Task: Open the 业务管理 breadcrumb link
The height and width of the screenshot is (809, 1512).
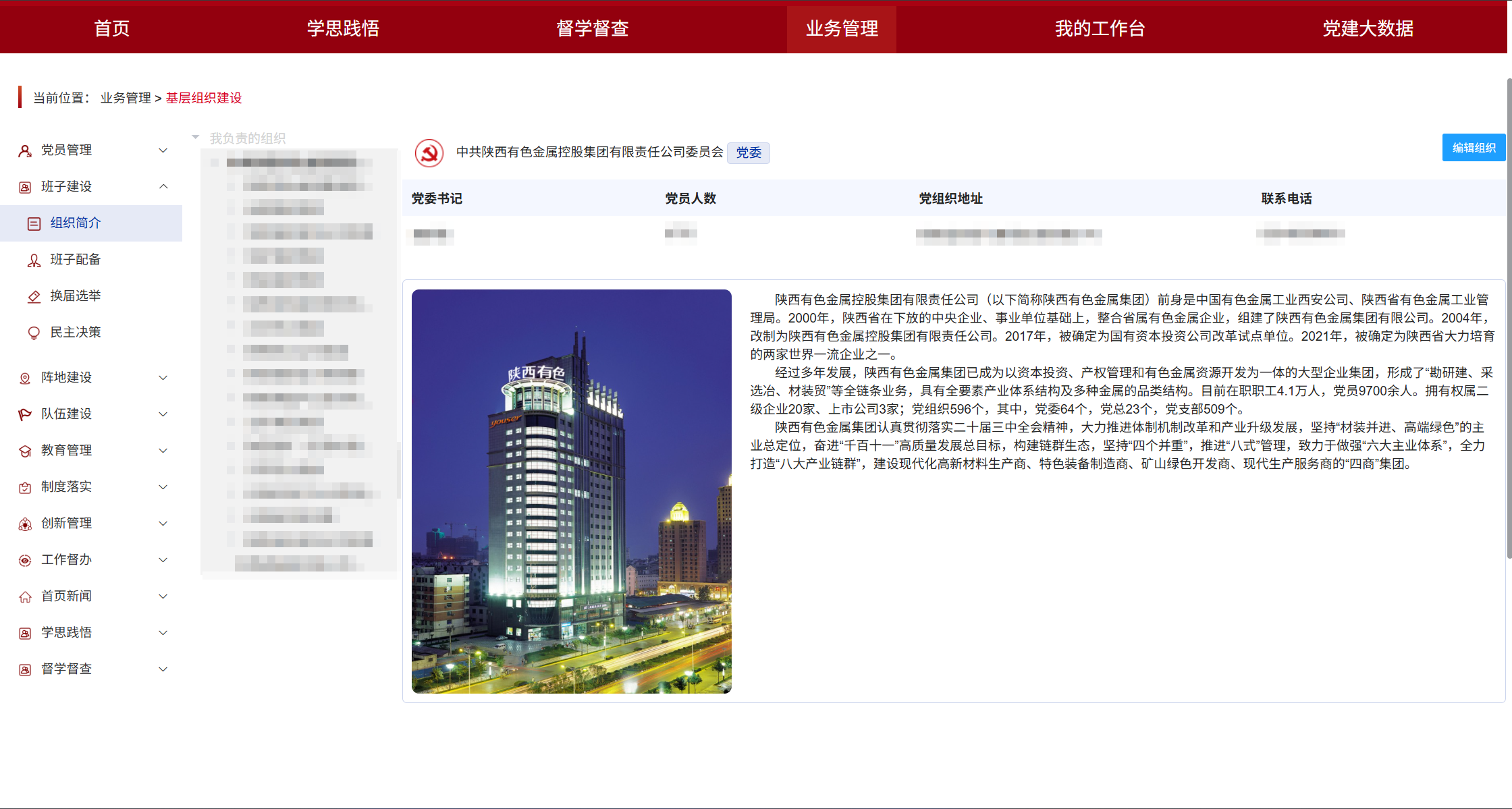Action: (125, 97)
